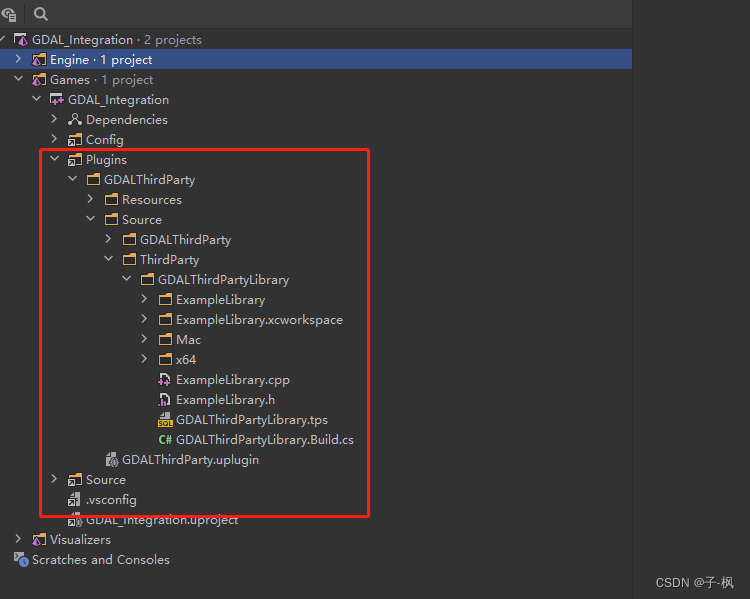This screenshot has height=599, width=750.
Task: Select the '.vsconfig' file name
Action: (111, 500)
